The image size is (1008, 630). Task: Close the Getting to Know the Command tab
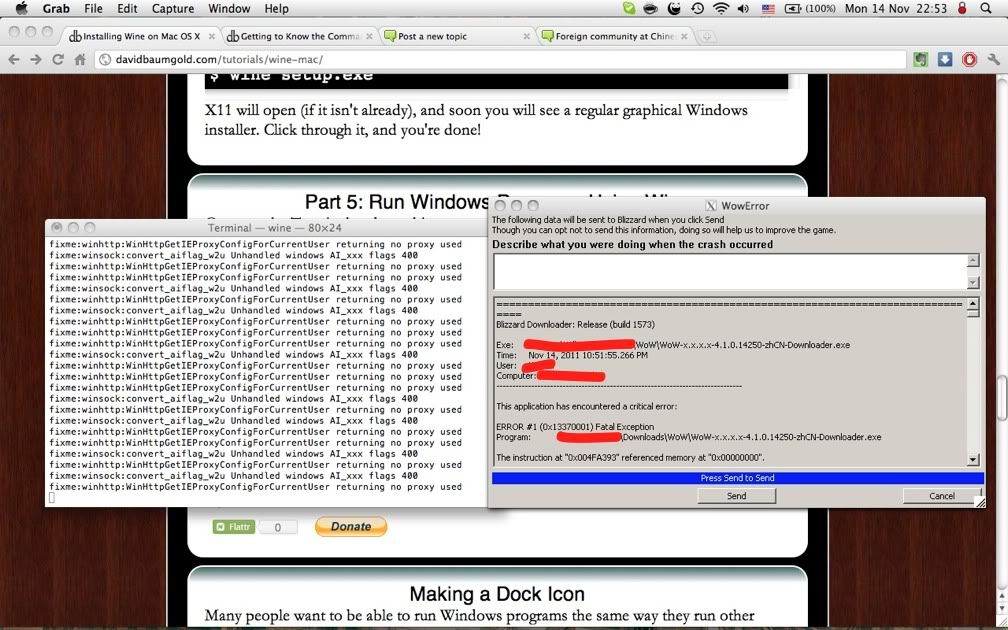click(369, 37)
